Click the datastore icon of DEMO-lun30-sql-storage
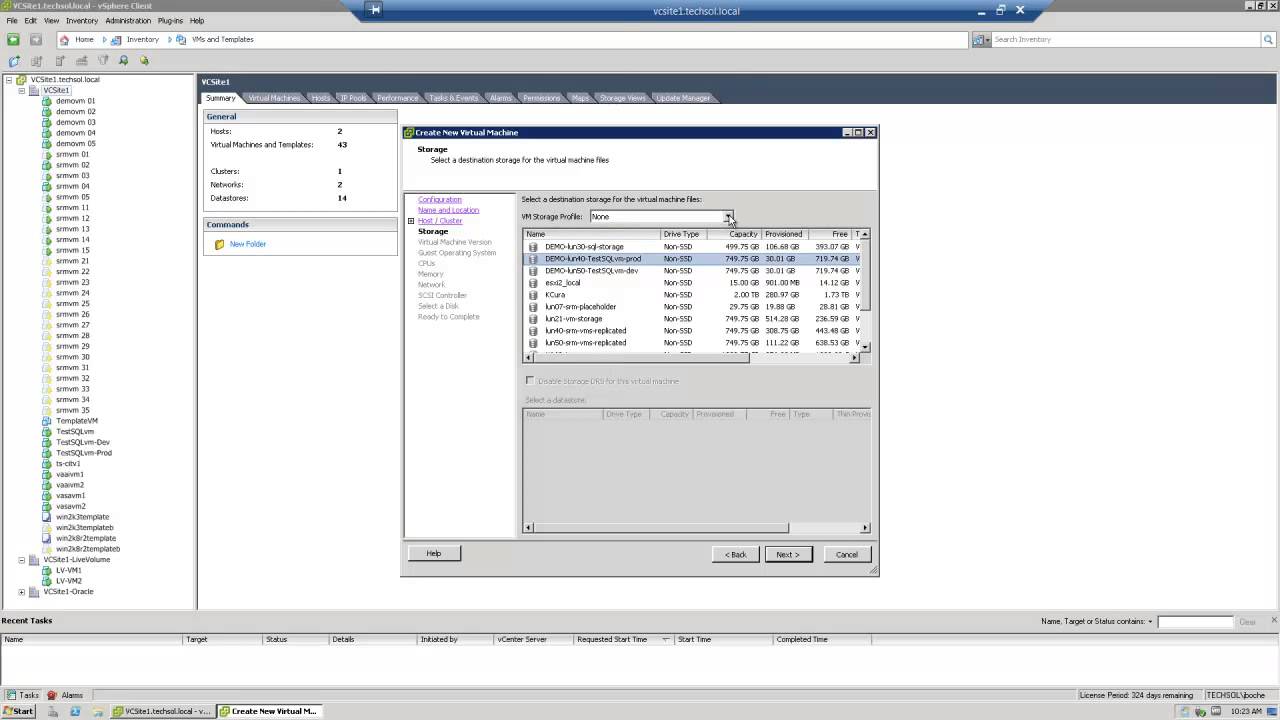Viewport: 1280px width, 720px height. (x=533, y=247)
